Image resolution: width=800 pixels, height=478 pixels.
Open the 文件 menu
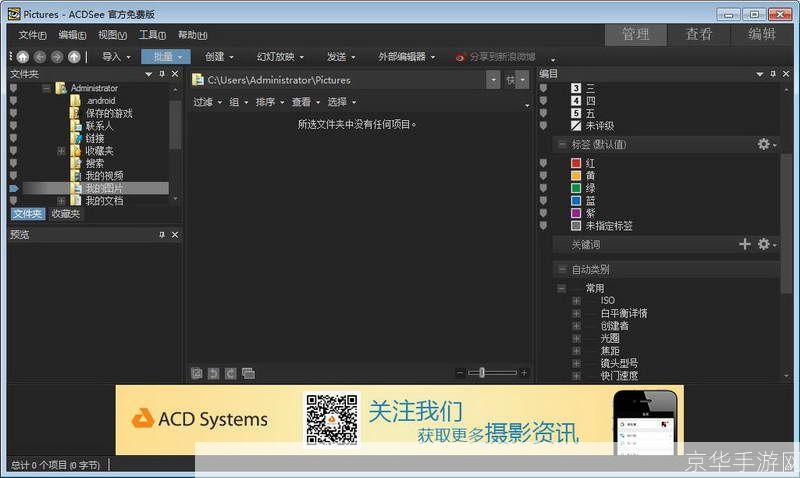pos(32,35)
